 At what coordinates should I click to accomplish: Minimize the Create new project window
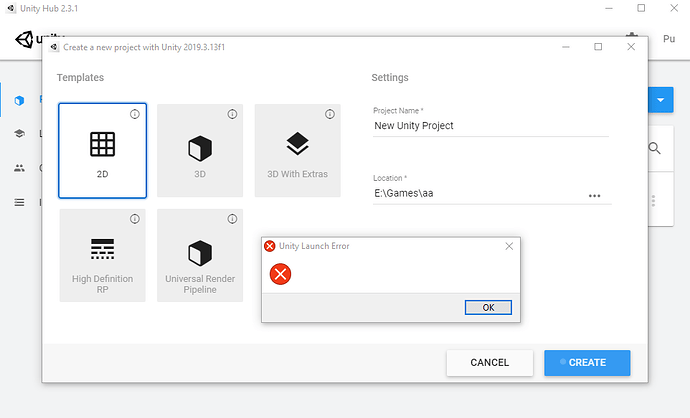(x=566, y=47)
